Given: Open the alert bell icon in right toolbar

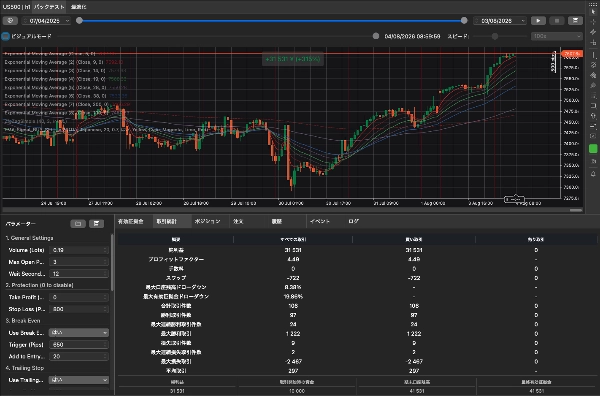Looking at the screenshot, I should 593,174.
